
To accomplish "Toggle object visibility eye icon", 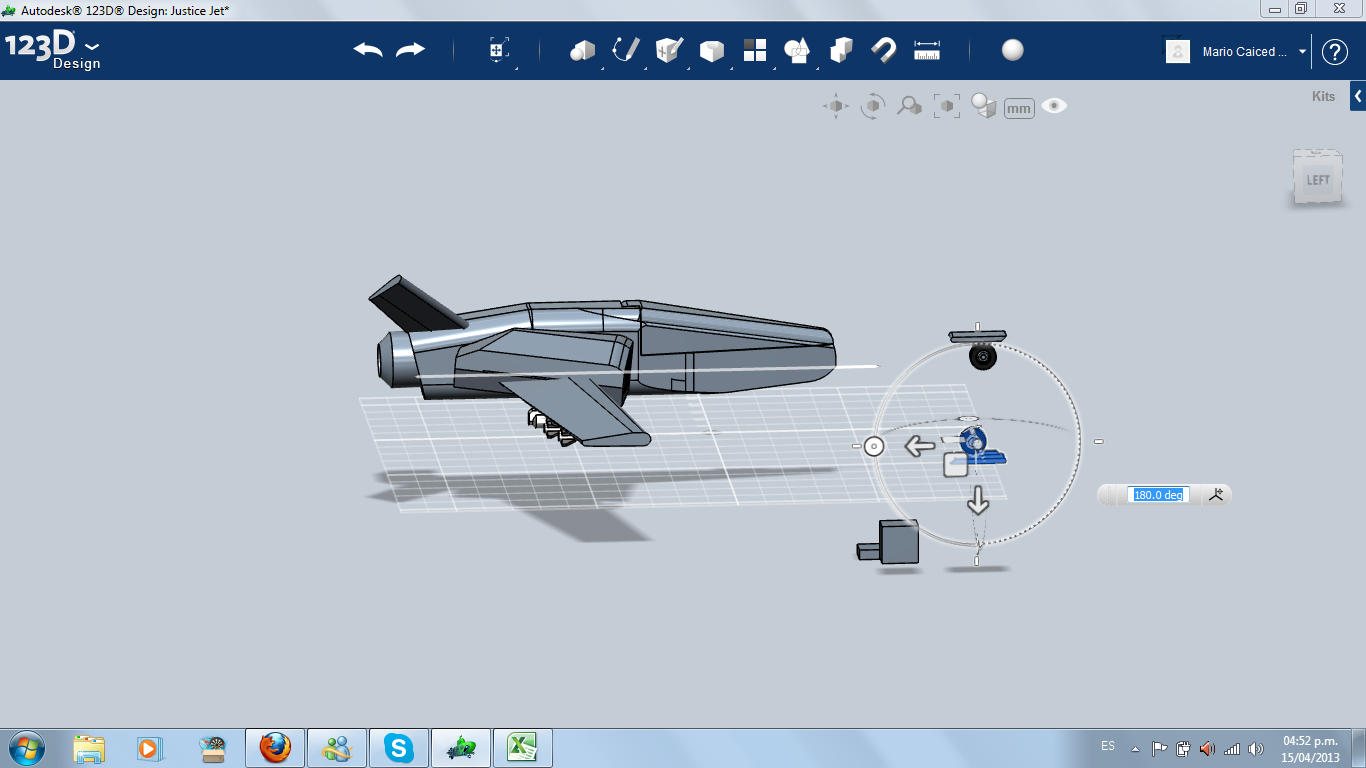I will (x=1054, y=106).
